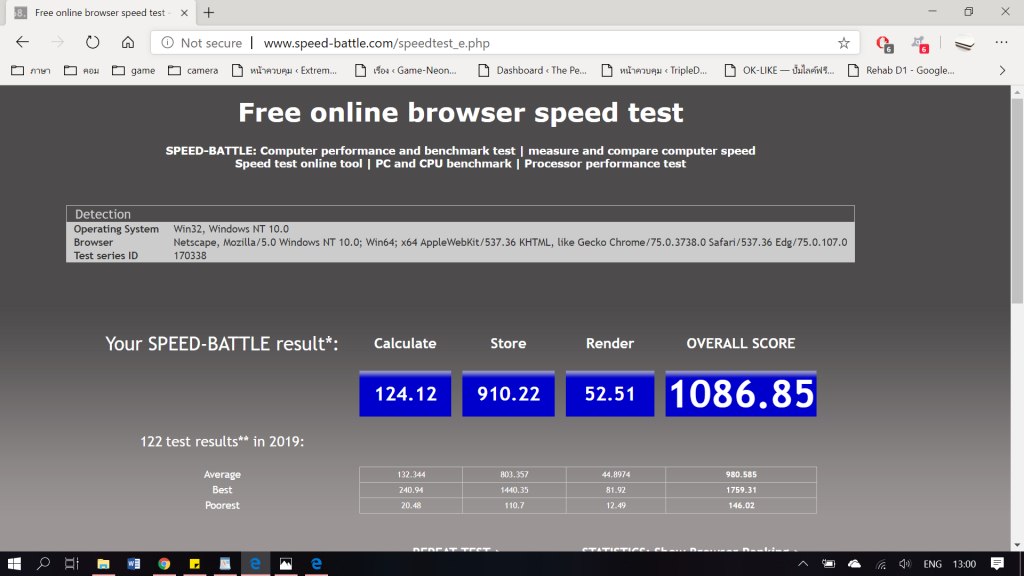The height and width of the screenshot is (576, 1024).
Task: Click the browser forward arrow
Action: coord(57,42)
